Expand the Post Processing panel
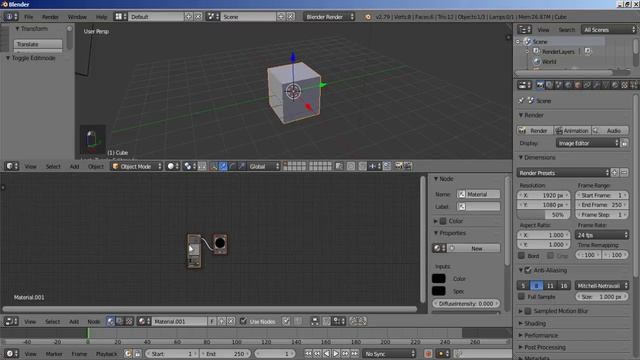The width and height of the screenshot is (640, 360). [545, 347]
